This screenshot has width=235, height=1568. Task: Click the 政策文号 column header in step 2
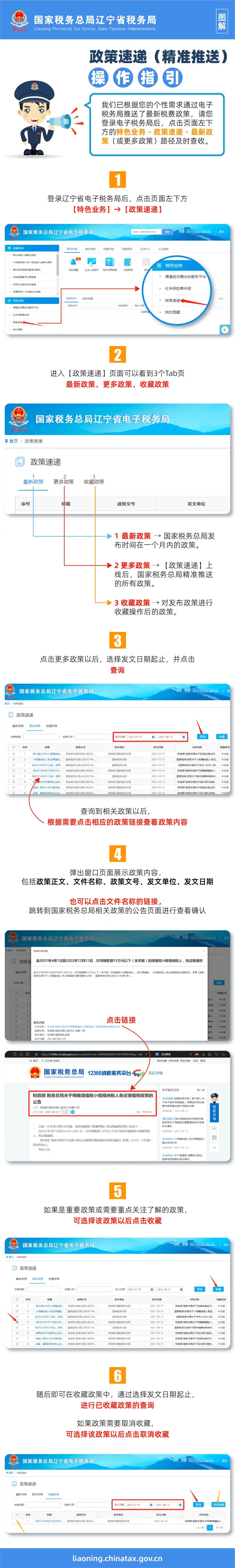126,504
